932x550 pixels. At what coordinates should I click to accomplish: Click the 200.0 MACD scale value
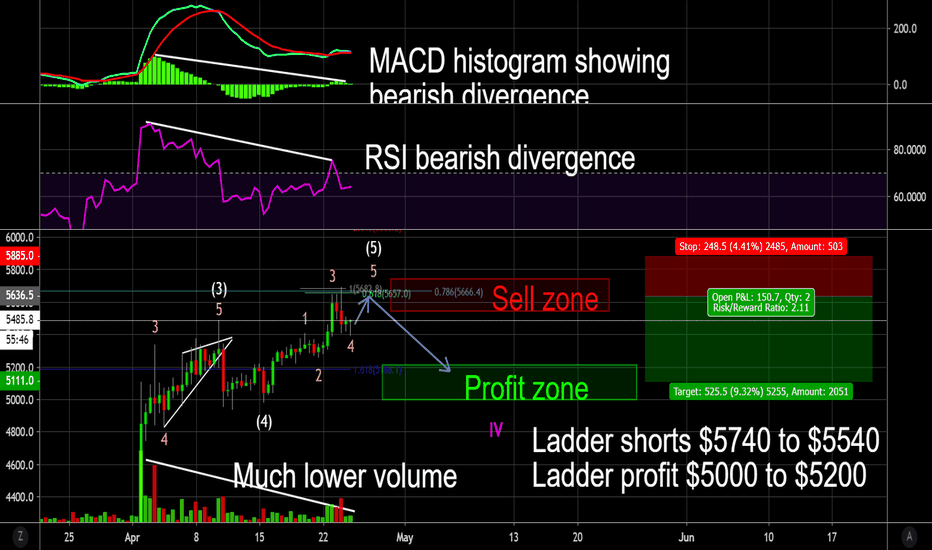pyautogui.click(x=905, y=29)
